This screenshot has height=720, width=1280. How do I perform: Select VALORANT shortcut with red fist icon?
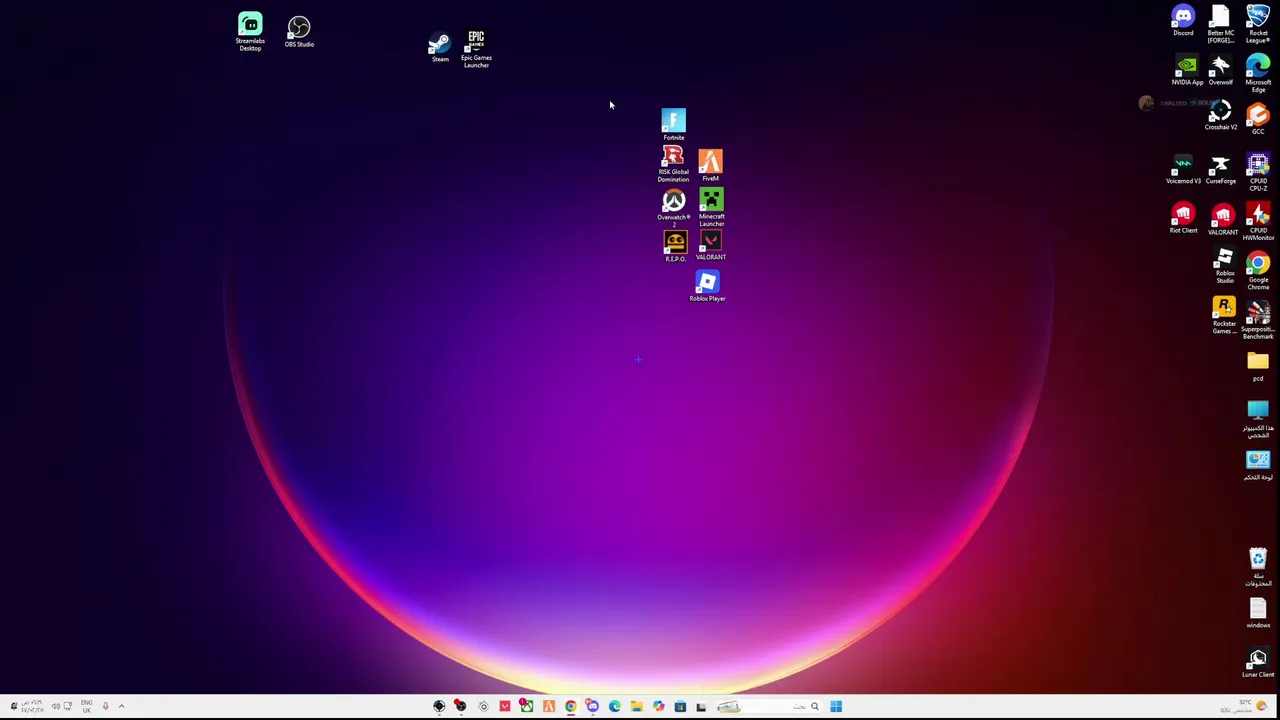1222,220
